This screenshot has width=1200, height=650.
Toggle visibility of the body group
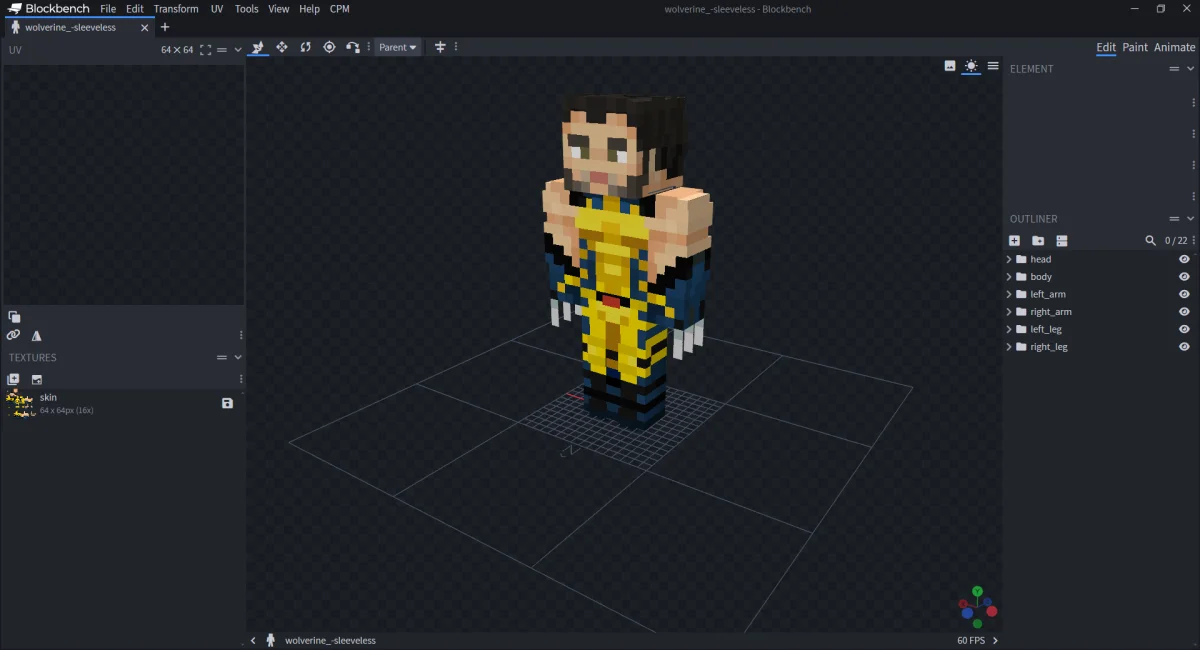pos(1184,277)
